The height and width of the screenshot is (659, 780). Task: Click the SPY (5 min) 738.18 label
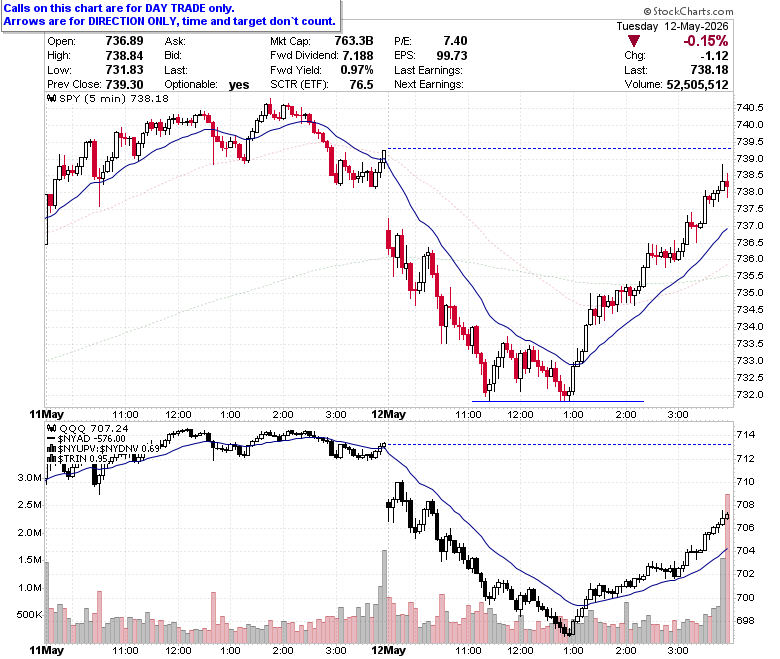[114, 98]
